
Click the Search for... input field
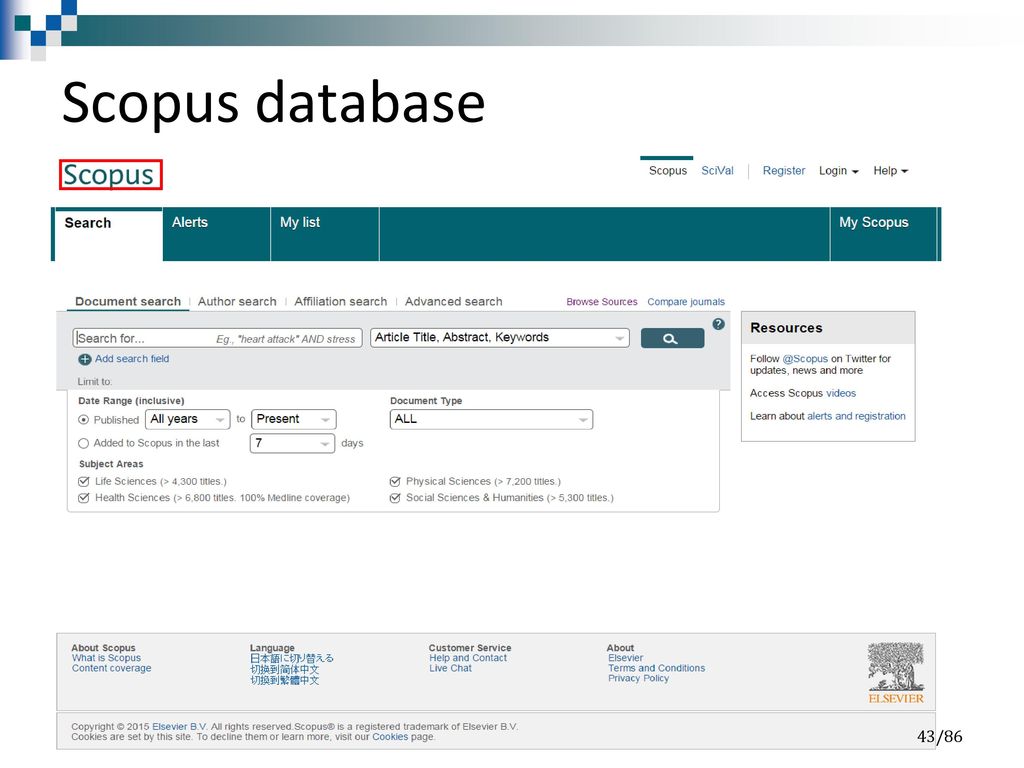coord(217,338)
